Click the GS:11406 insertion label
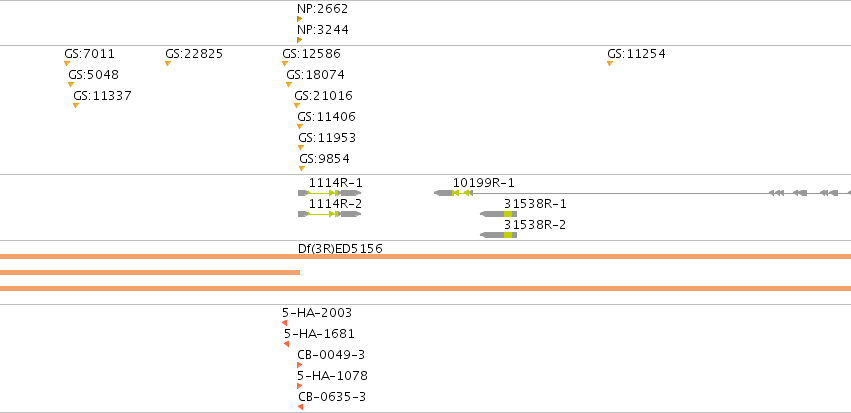 point(326,117)
